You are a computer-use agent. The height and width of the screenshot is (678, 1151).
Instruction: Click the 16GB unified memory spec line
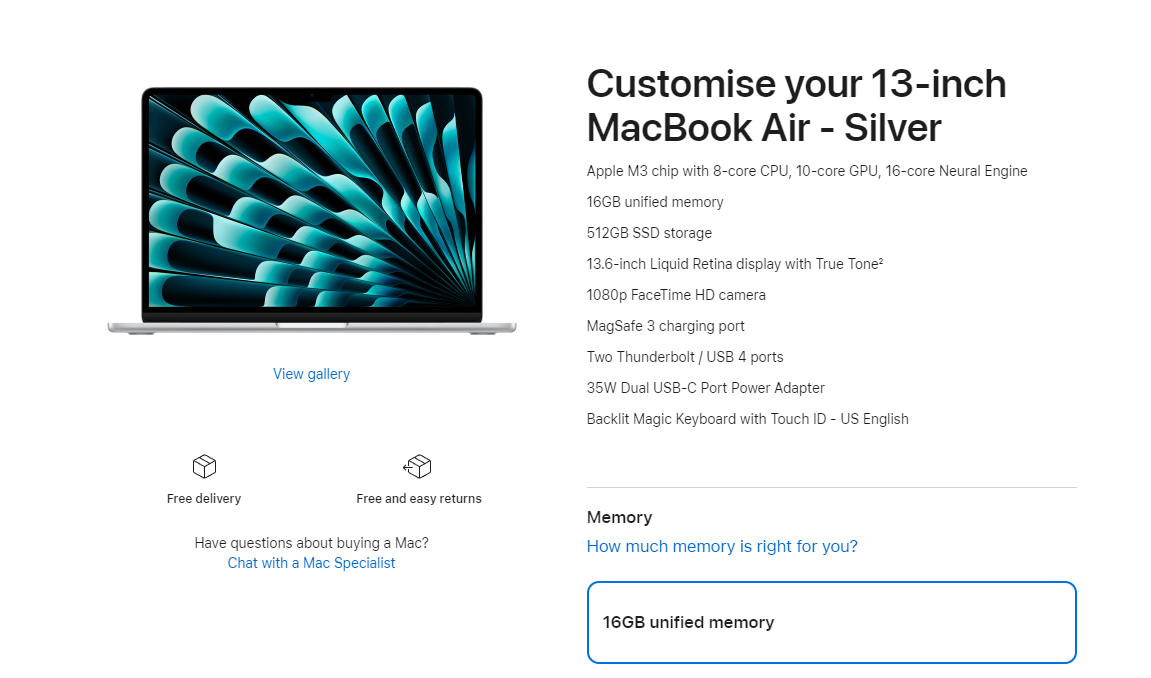coord(655,203)
